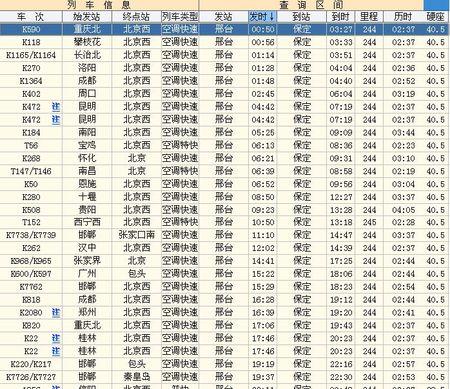
Task: Click origin station 宝鸡
Action: tap(87, 145)
